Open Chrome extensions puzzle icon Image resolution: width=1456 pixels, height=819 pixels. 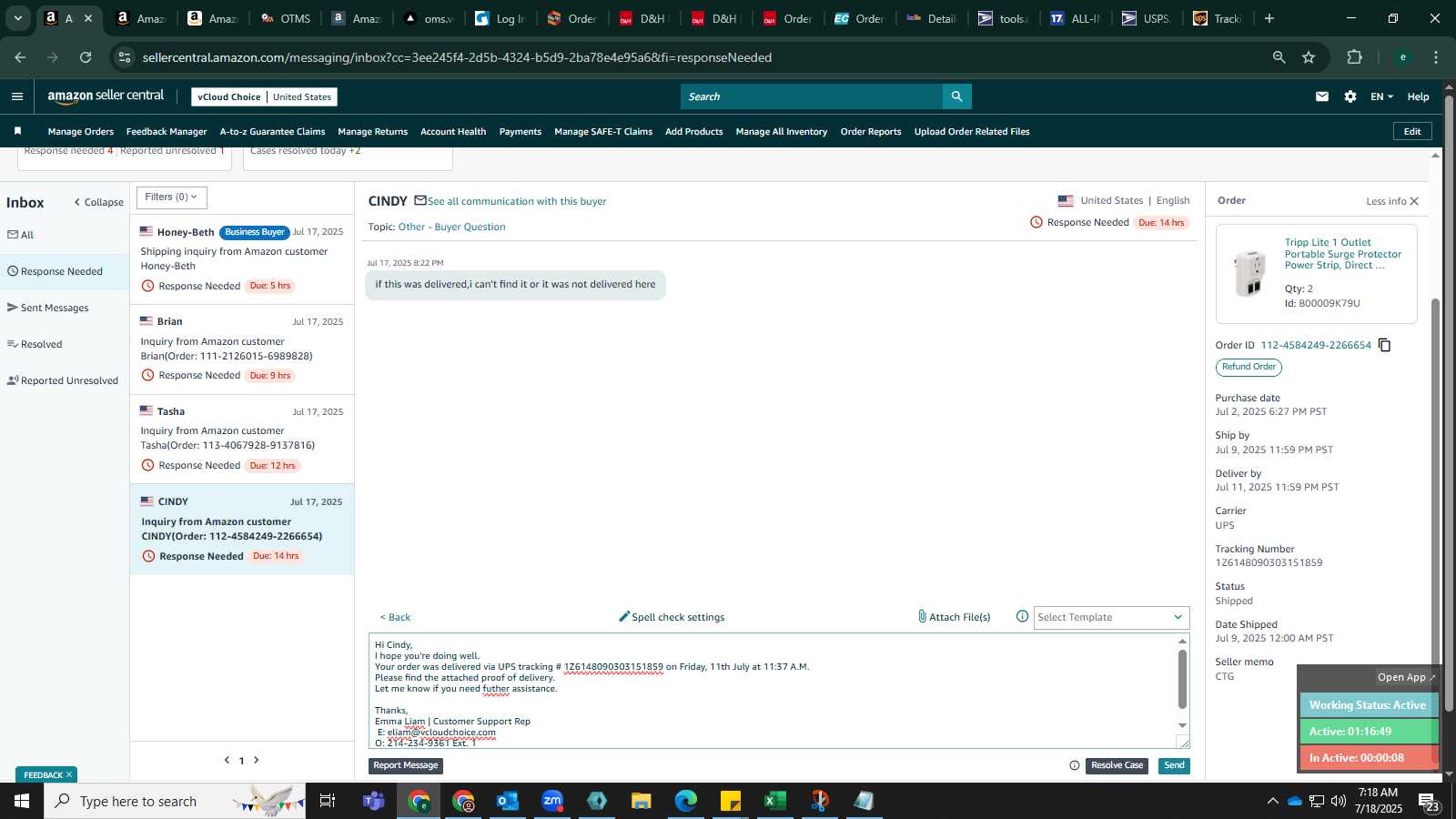1354,57
